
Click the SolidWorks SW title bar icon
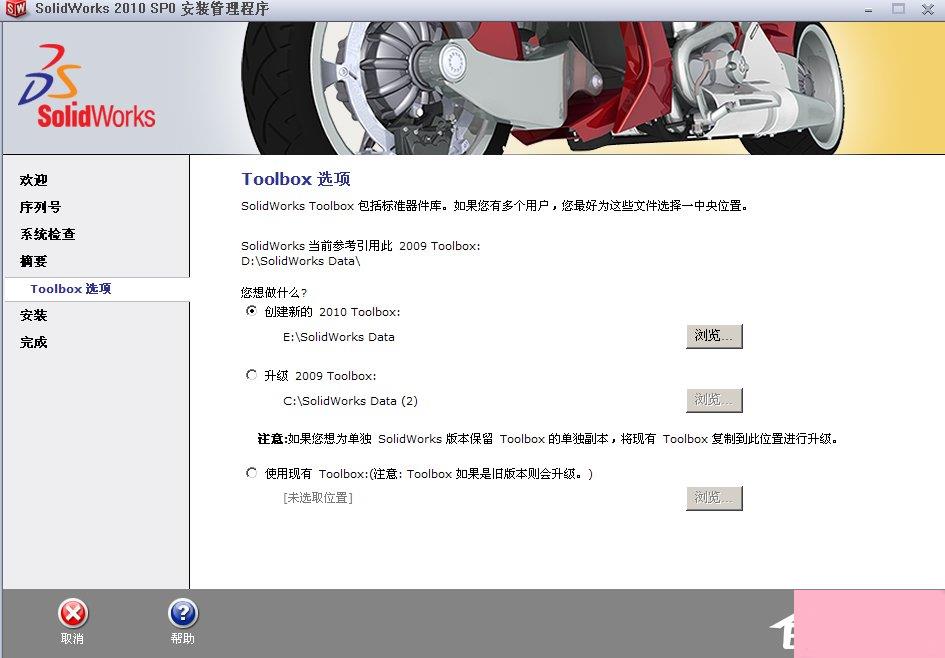(16, 9)
